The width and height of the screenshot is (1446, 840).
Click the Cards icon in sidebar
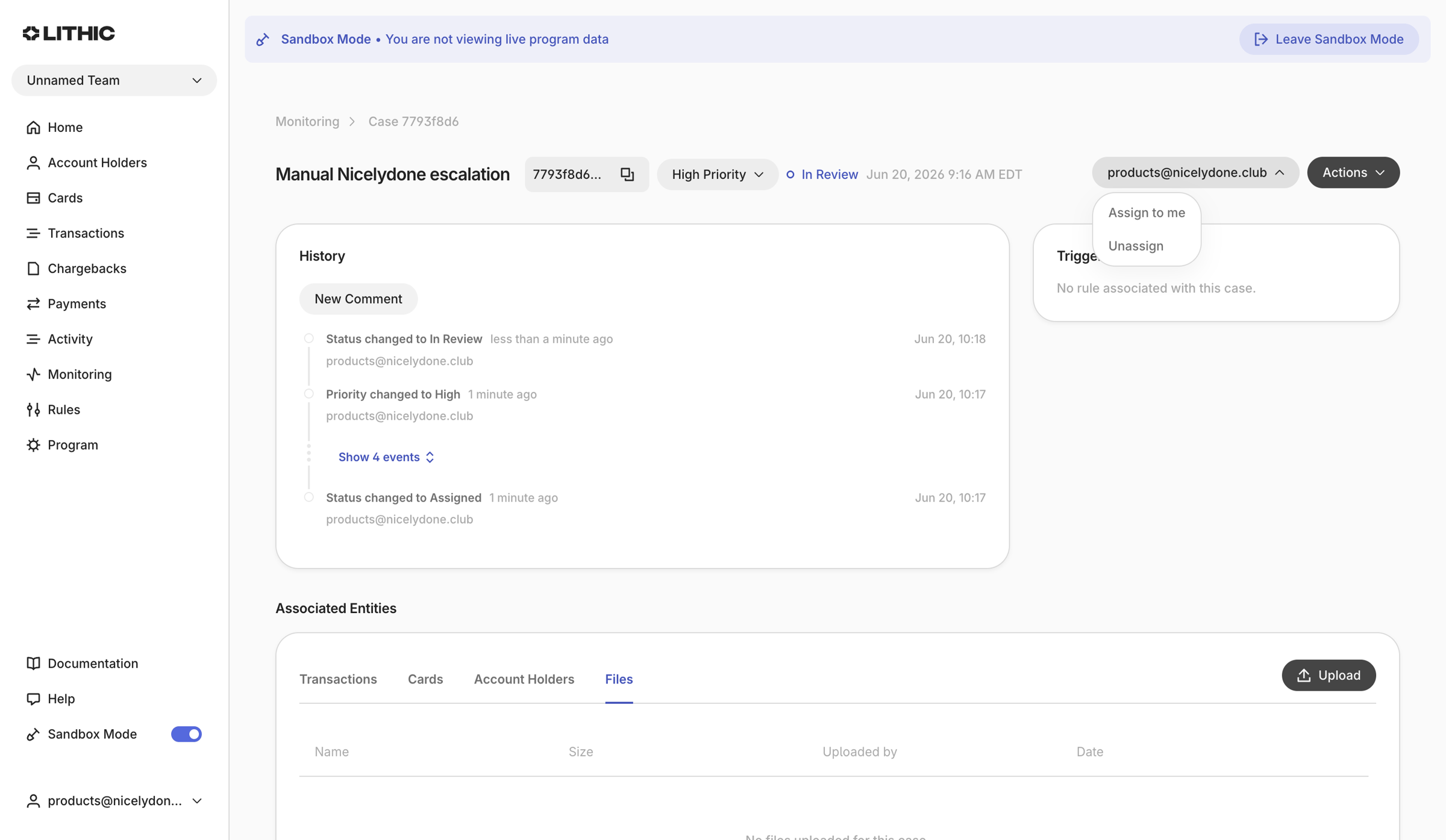pos(33,198)
